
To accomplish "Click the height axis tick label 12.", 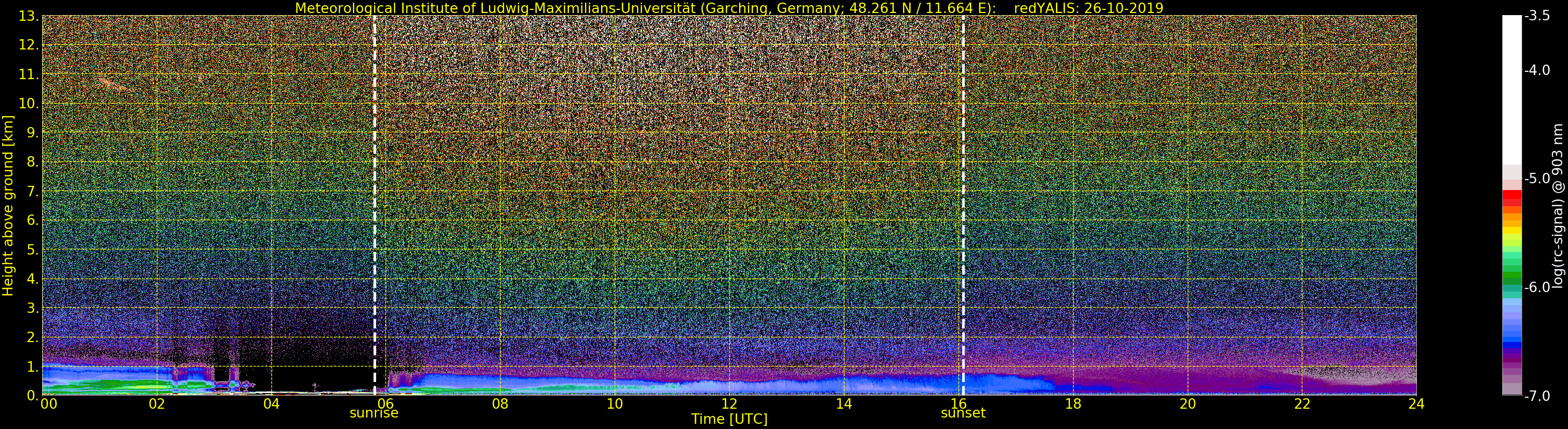I will (29, 45).
